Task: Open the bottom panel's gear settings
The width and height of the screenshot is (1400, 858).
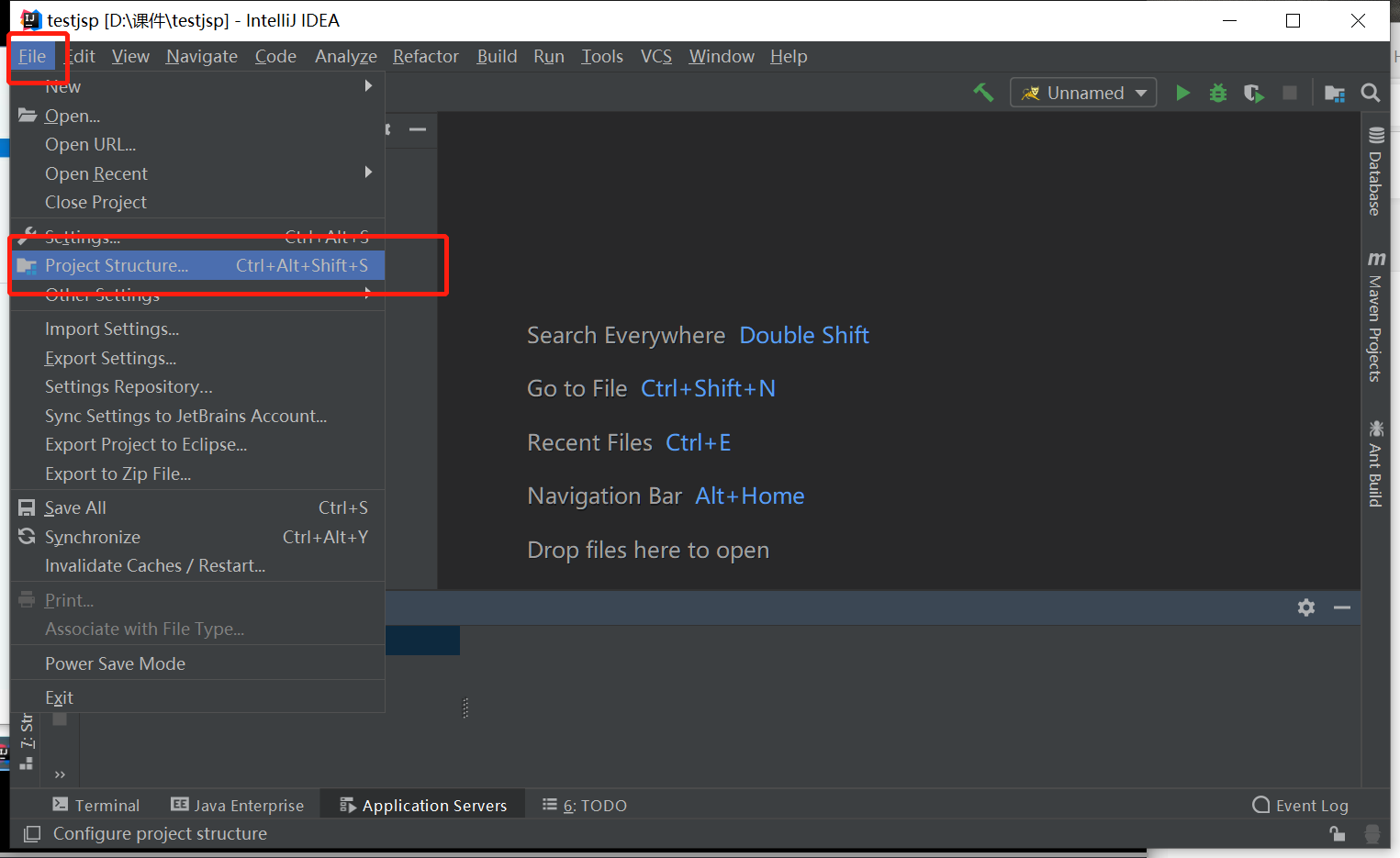Action: click(1306, 607)
